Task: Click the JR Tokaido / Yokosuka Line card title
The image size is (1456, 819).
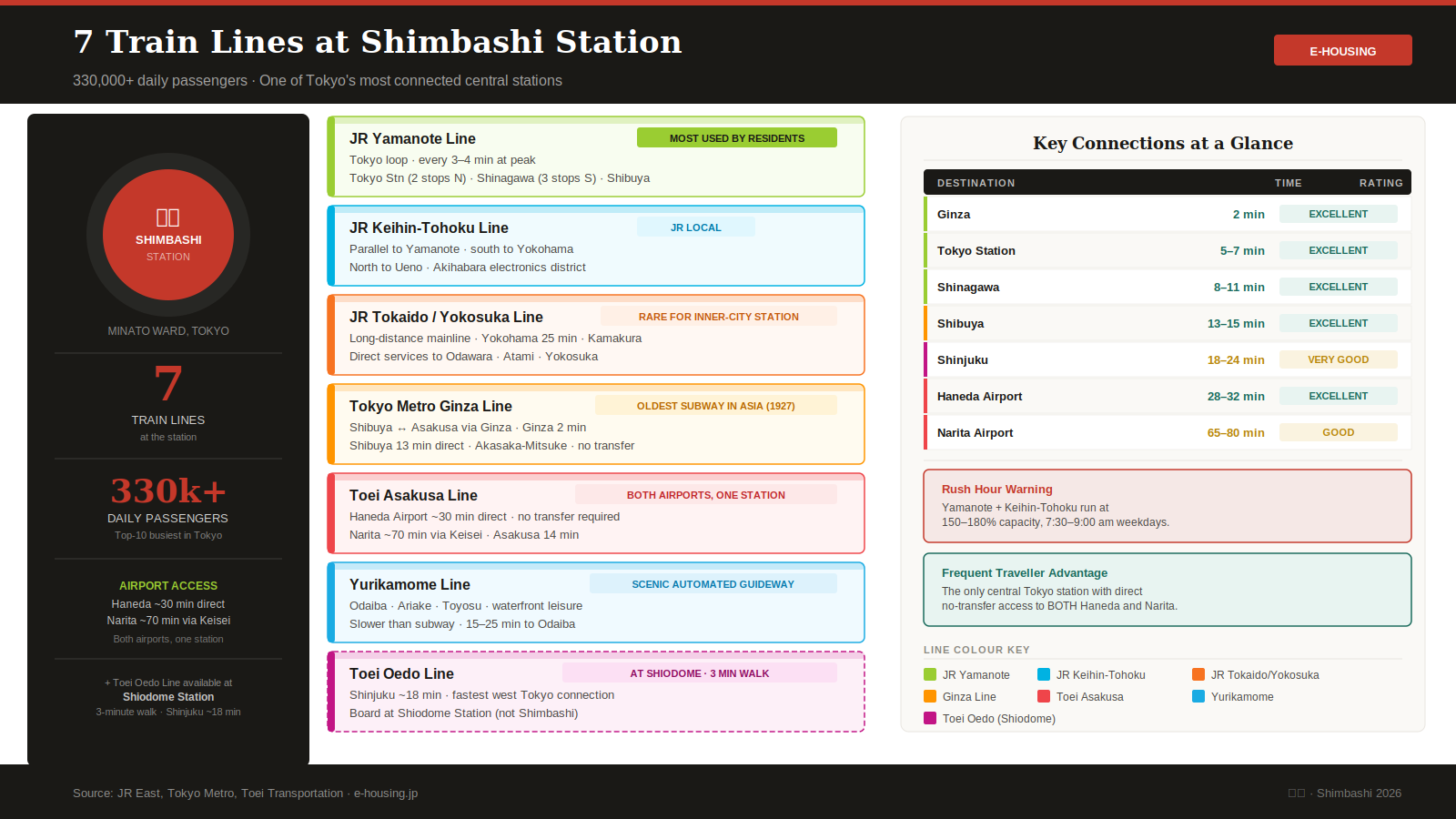Action: (x=446, y=317)
